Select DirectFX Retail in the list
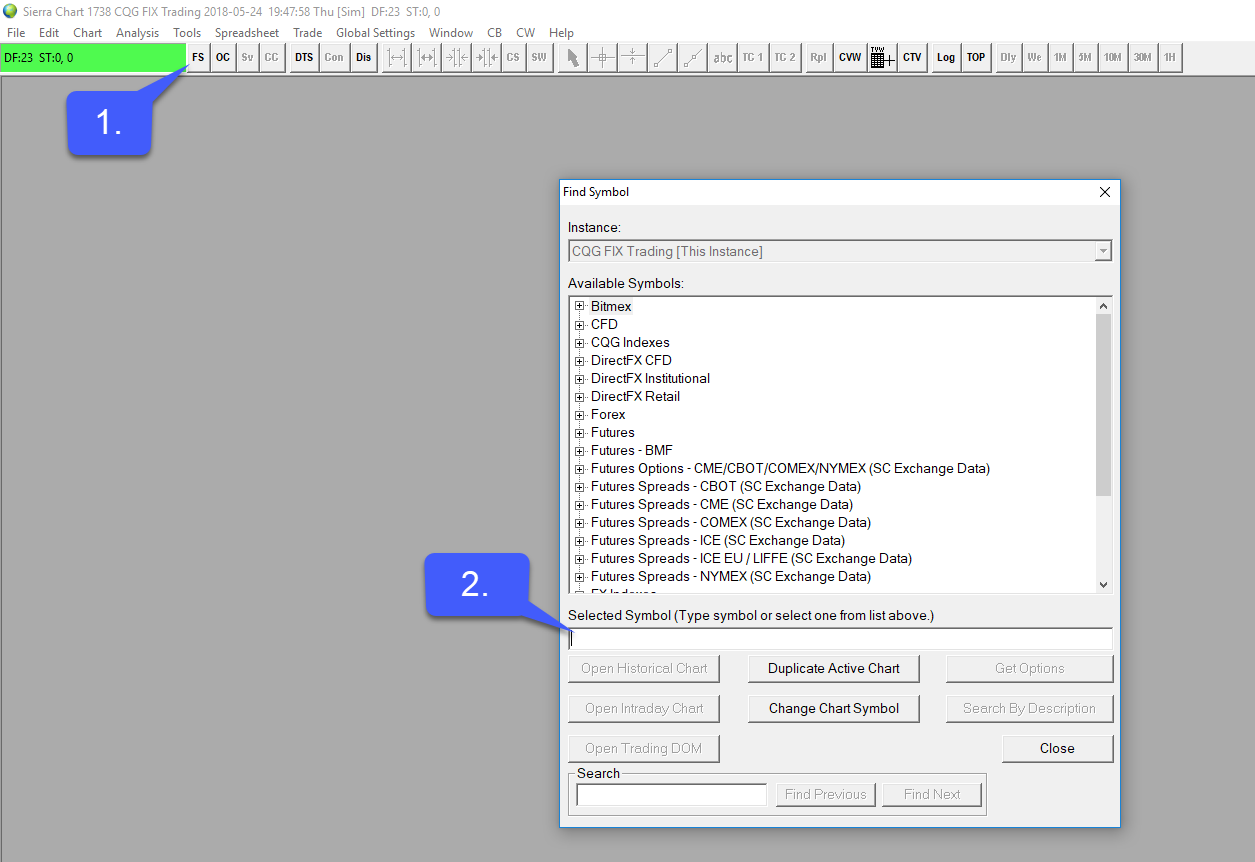1255x862 pixels. tap(635, 397)
